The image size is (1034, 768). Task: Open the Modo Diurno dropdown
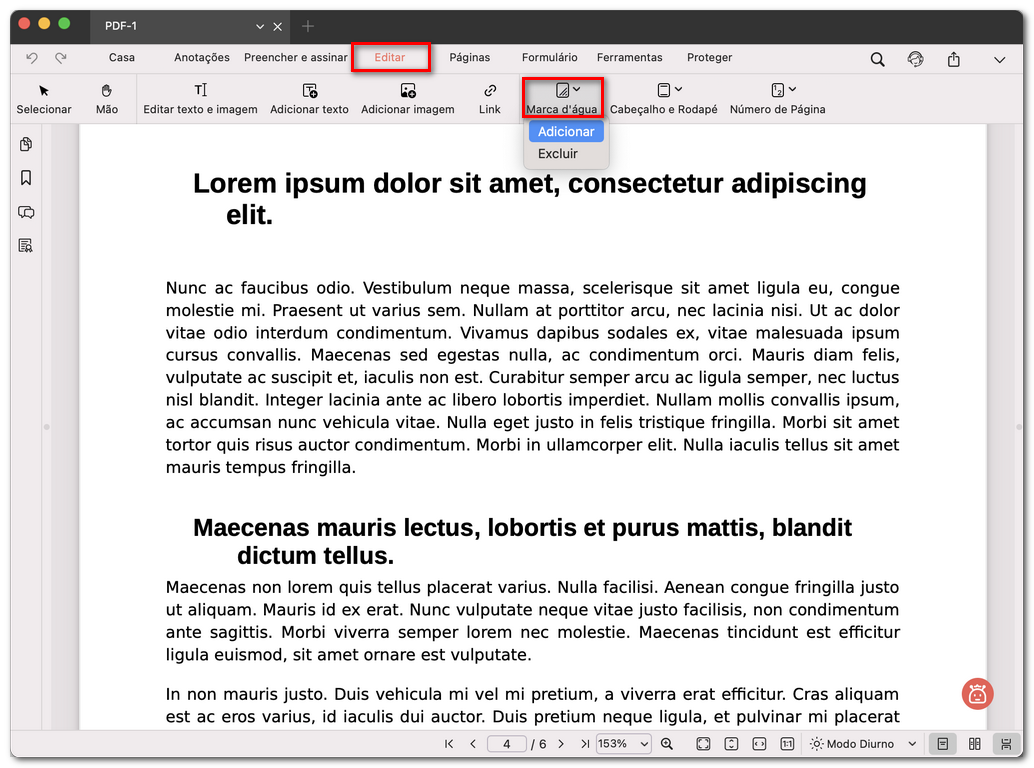click(862, 744)
